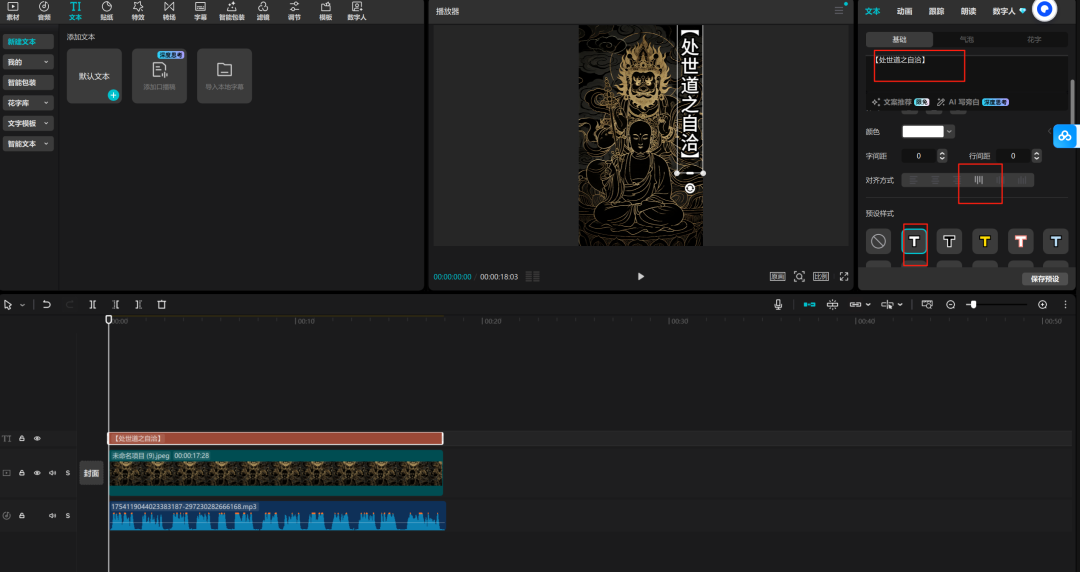Switch to the 跟踪 inspector tab
This screenshot has width=1080, height=572.
(x=936, y=11)
